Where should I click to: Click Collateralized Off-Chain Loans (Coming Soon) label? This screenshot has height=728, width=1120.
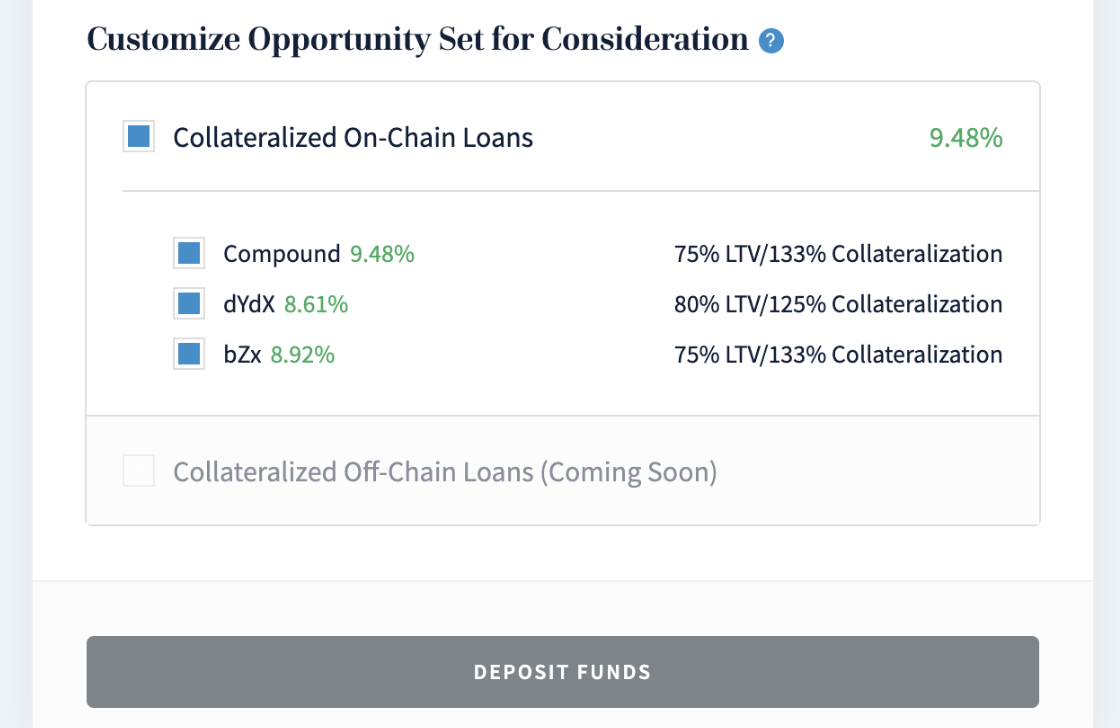tap(445, 472)
